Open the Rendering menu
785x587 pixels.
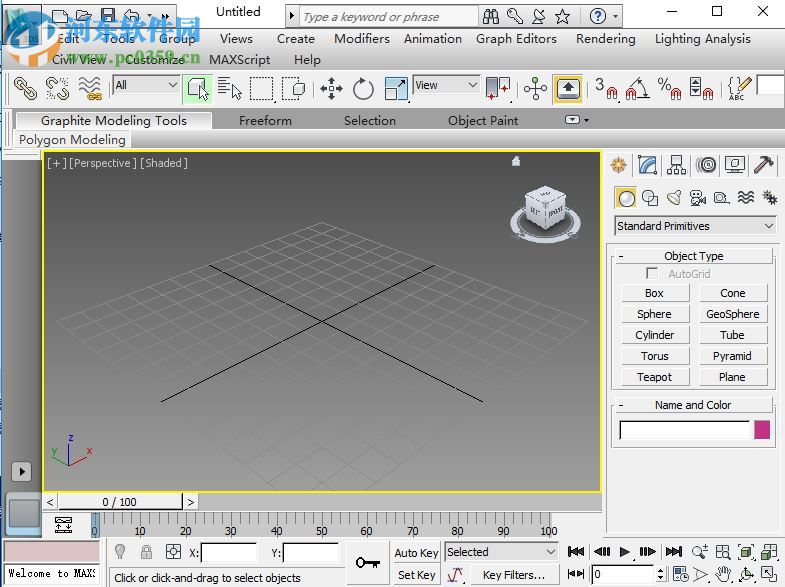coord(606,39)
